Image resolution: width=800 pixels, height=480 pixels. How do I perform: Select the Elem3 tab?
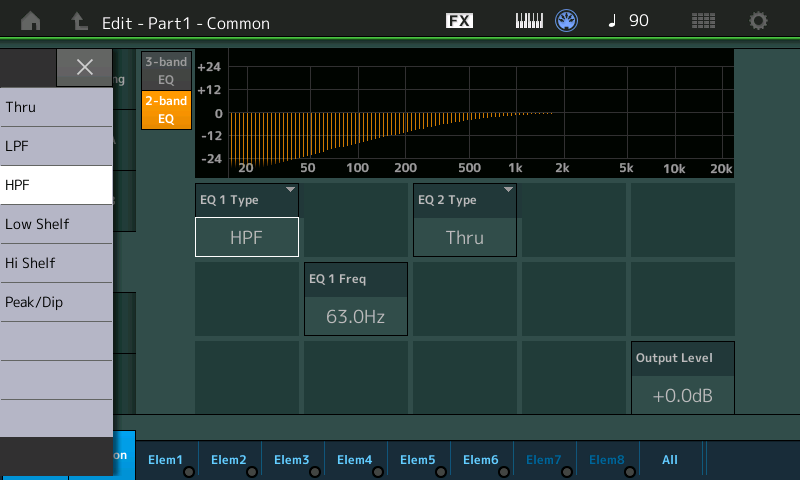coord(293,460)
